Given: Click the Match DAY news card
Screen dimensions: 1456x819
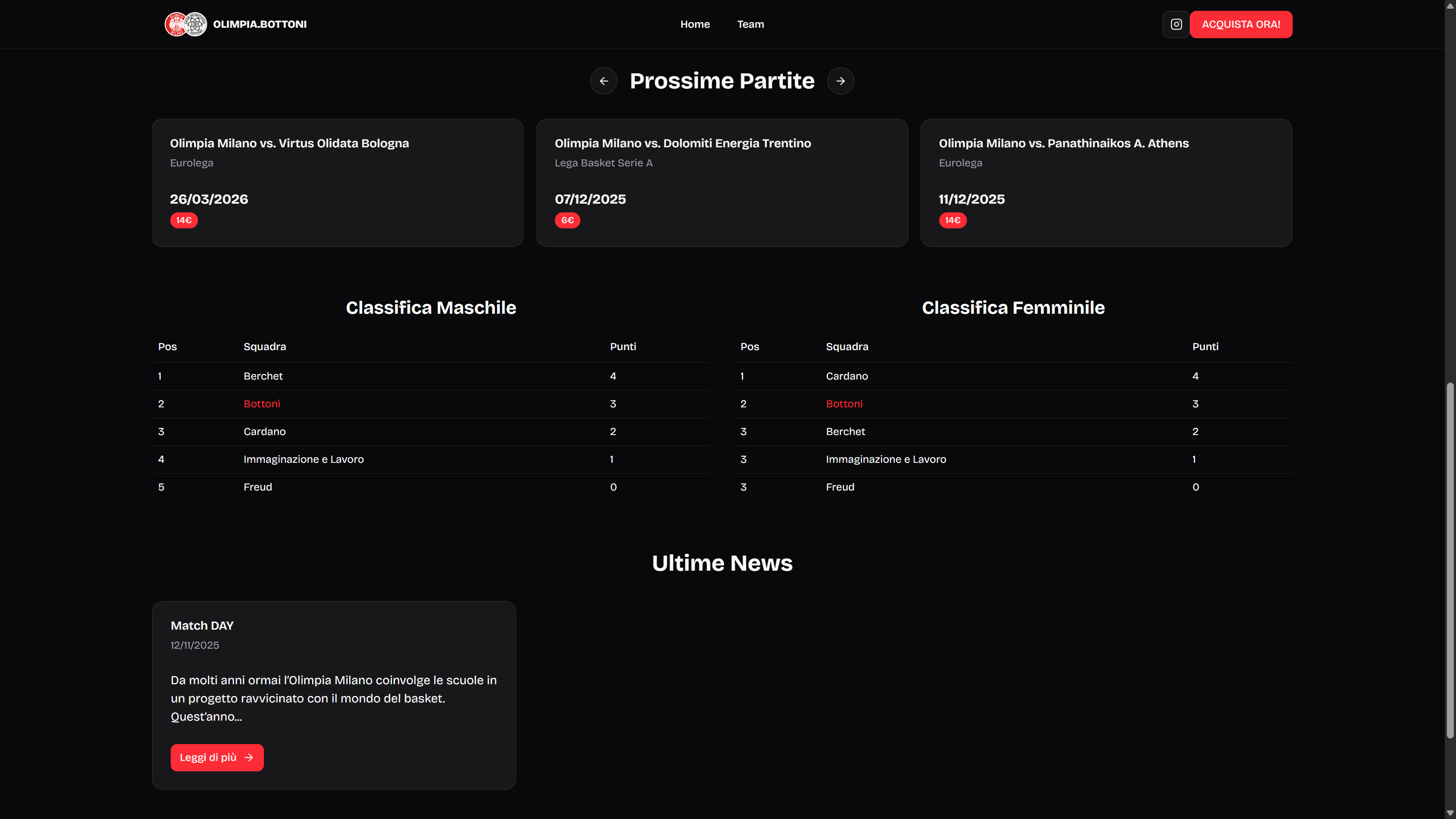Looking at the screenshot, I should click(334, 695).
